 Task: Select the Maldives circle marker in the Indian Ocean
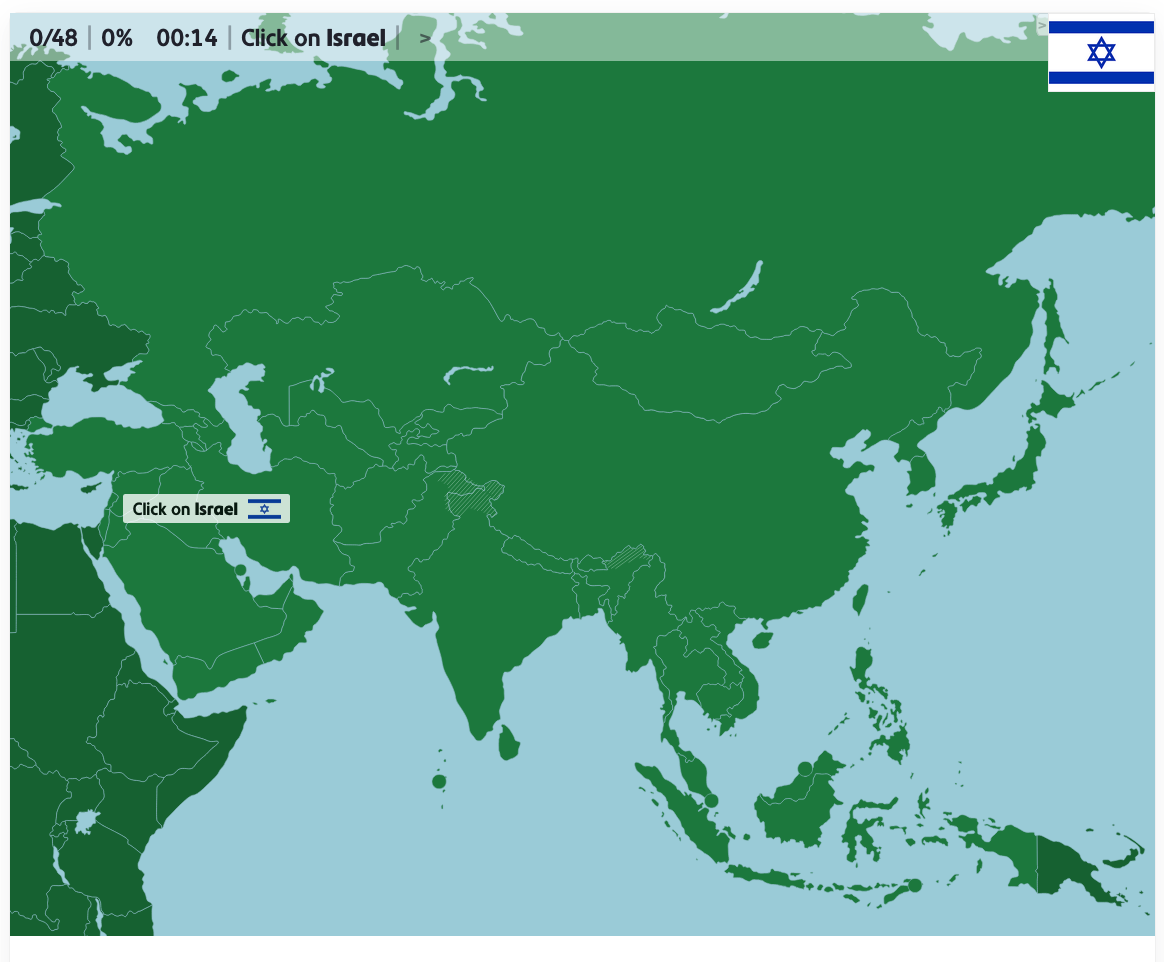(x=439, y=782)
